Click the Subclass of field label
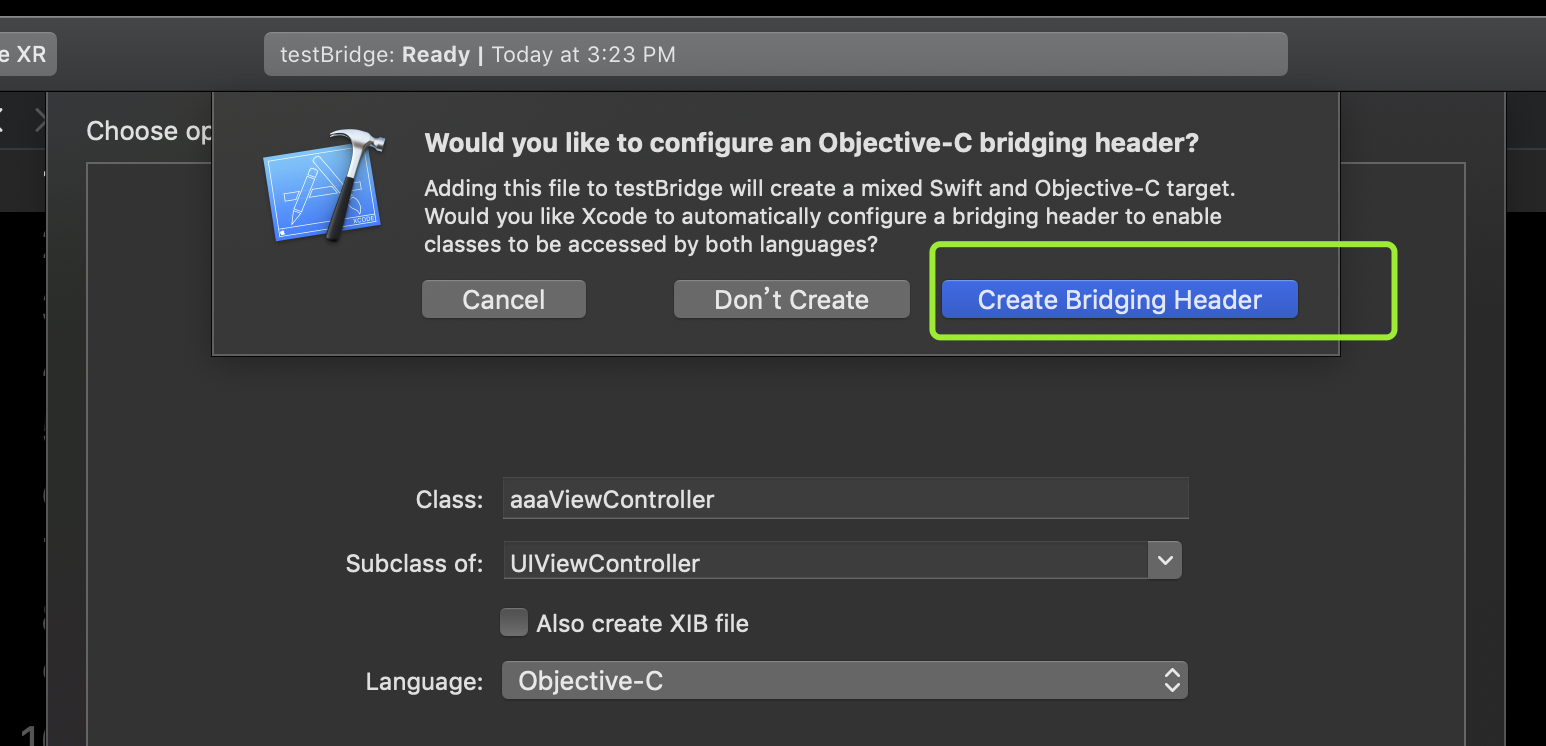Viewport: 1546px width, 746px height. pos(414,563)
